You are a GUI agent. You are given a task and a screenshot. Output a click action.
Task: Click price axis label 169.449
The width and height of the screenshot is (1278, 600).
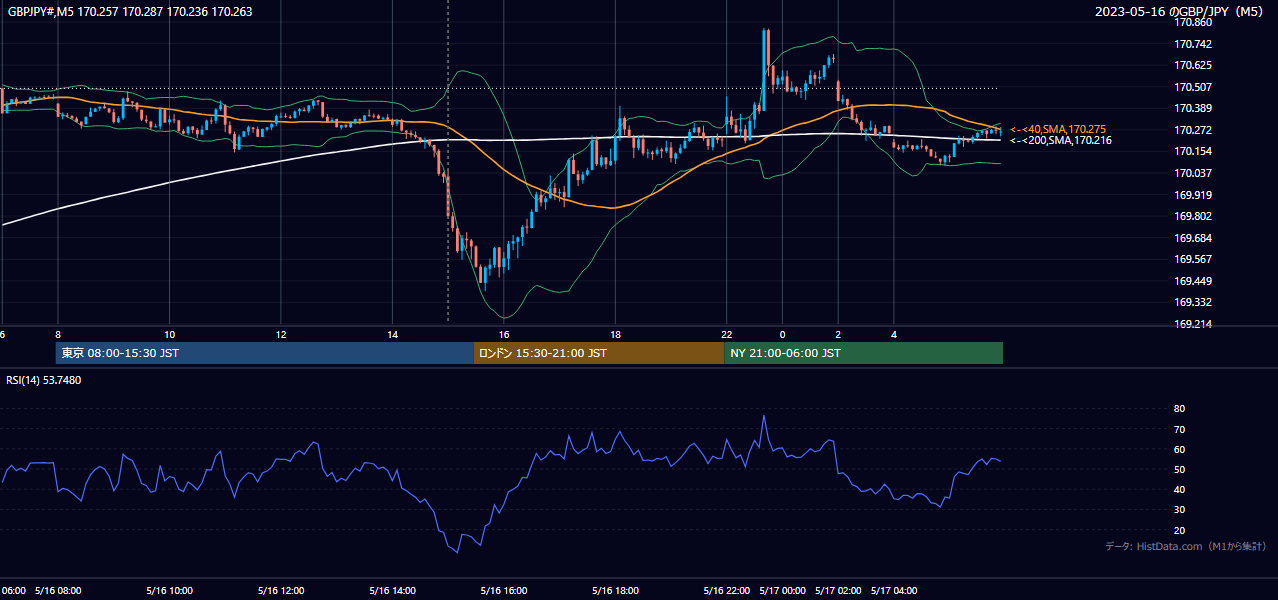[x=1192, y=281]
